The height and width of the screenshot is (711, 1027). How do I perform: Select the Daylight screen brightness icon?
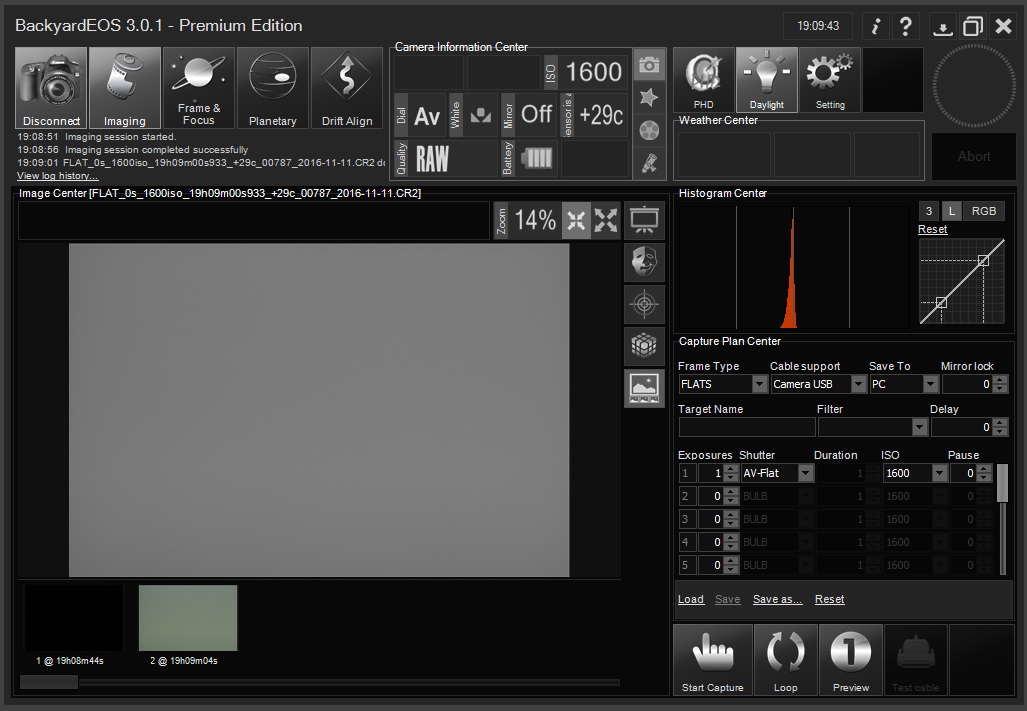(x=766, y=79)
